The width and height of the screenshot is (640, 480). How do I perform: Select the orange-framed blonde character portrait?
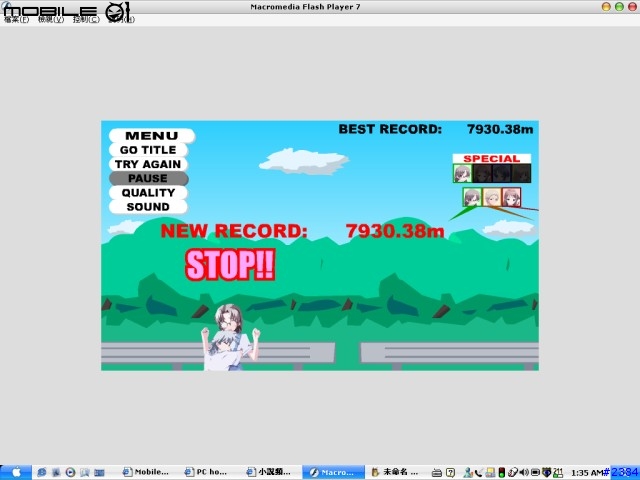492,197
